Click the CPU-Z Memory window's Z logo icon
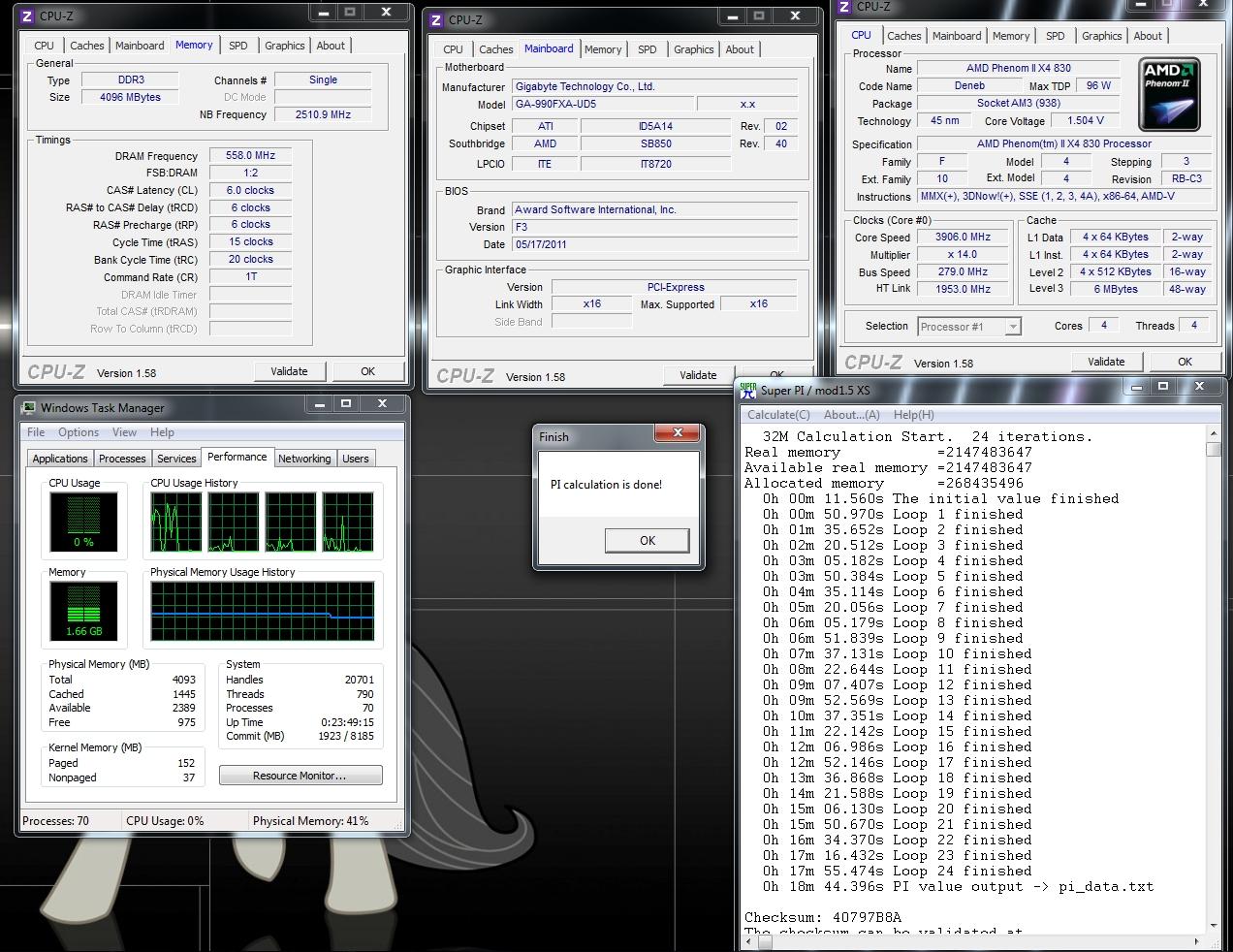 (27, 16)
